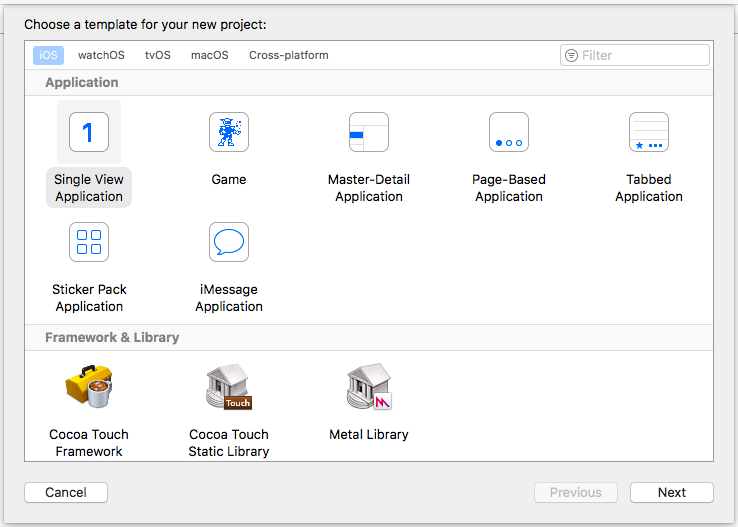Select the Sticker Pack Application icon

point(89,242)
